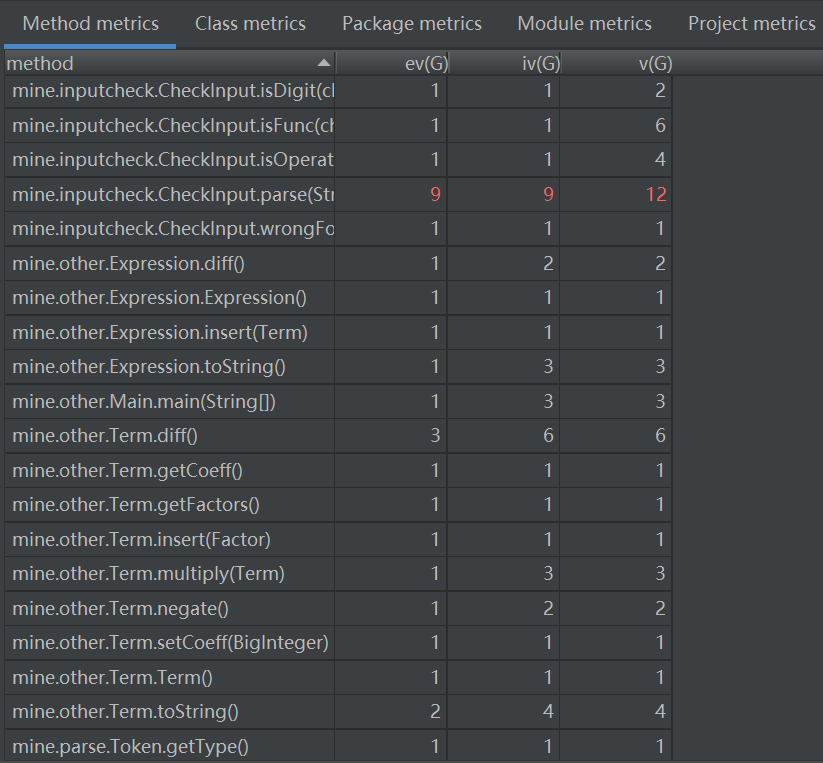The height and width of the screenshot is (763, 823).
Task: Select the Main.main(String[]) row
Action: [338, 401]
